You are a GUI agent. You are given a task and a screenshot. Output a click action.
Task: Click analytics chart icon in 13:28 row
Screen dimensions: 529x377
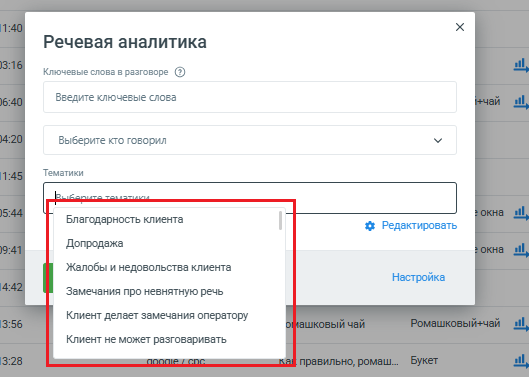click(x=521, y=361)
